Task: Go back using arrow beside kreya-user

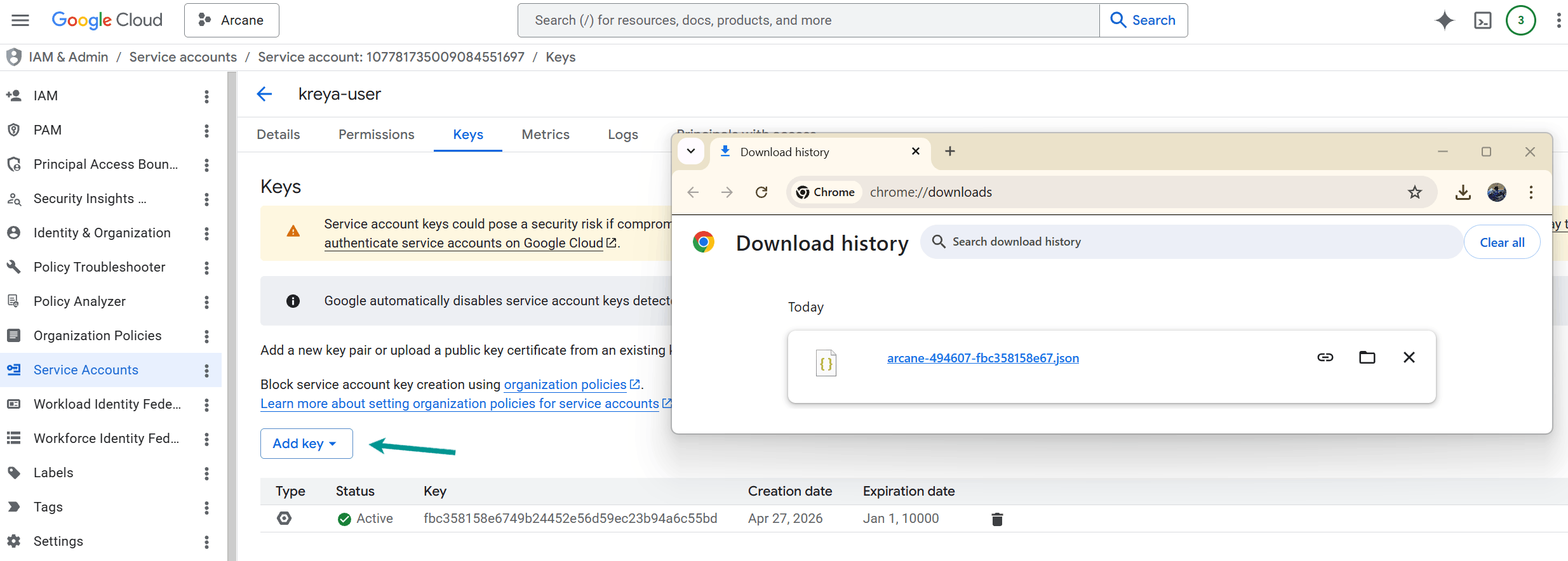Action: pos(264,95)
